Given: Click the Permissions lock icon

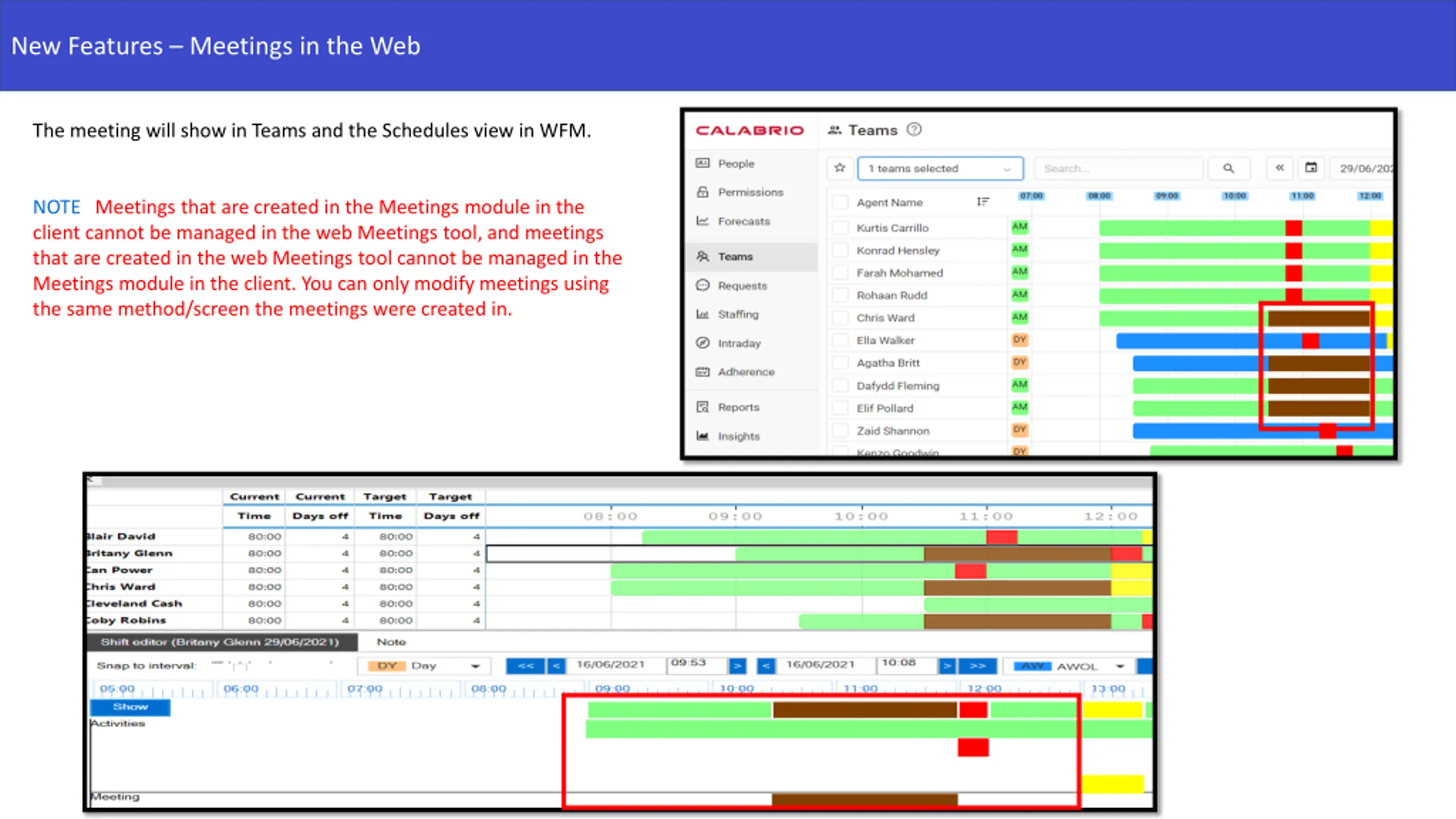Looking at the screenshot, I should pyautogui.click(x=703, y=192).
